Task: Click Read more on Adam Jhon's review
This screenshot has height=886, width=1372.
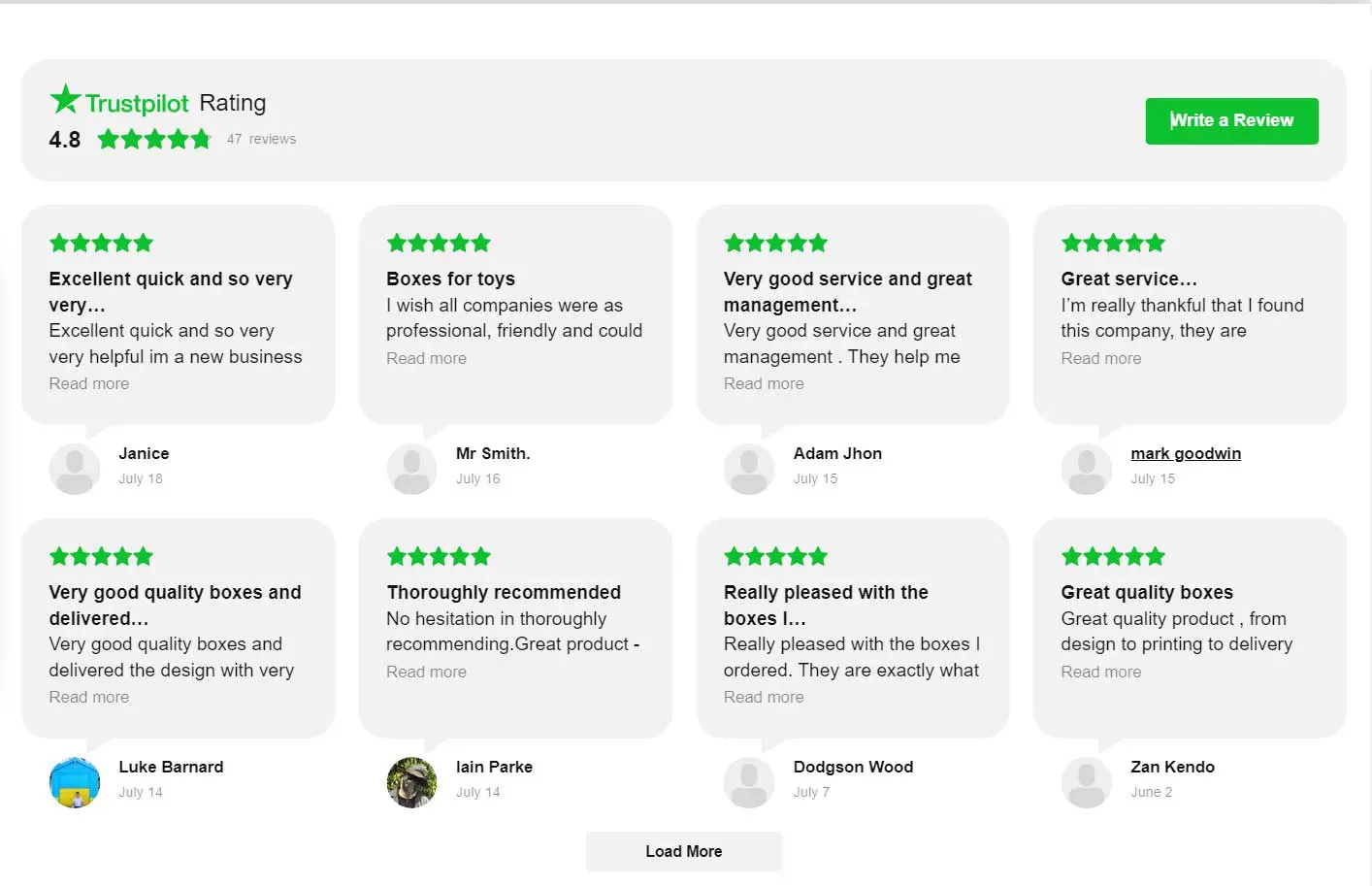Action: click(x=764, y=383)
